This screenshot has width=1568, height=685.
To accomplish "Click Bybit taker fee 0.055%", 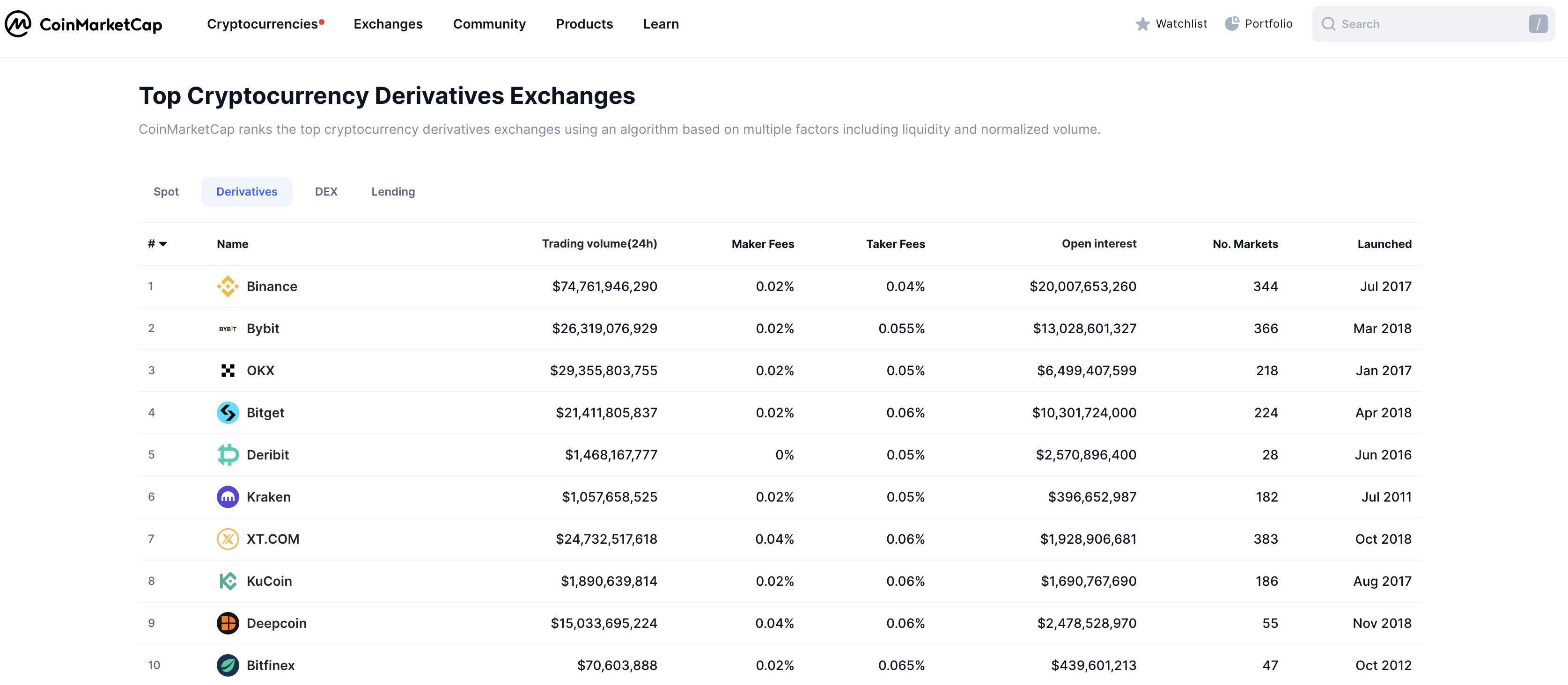I will pyautogui.click(x=901, y=328).
